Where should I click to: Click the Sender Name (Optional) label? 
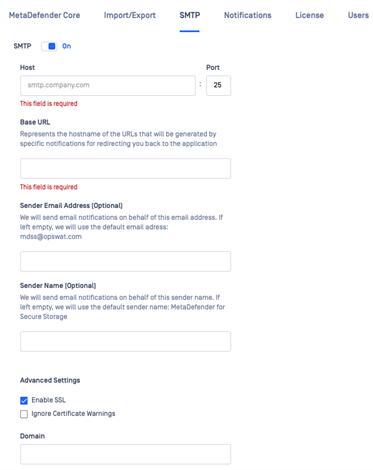pyautogui.click(x=58, y=286)
